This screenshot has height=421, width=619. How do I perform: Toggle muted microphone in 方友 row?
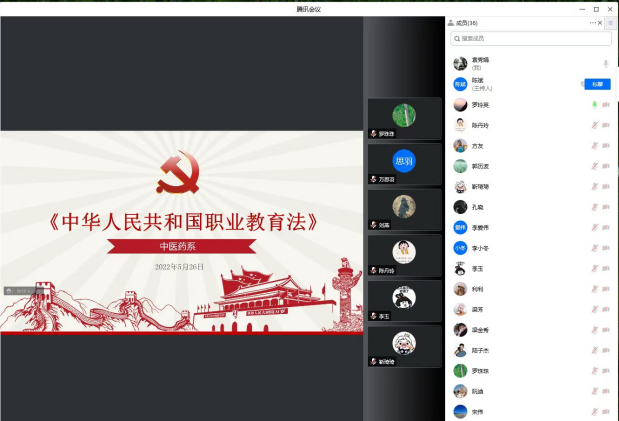[595, 146]
